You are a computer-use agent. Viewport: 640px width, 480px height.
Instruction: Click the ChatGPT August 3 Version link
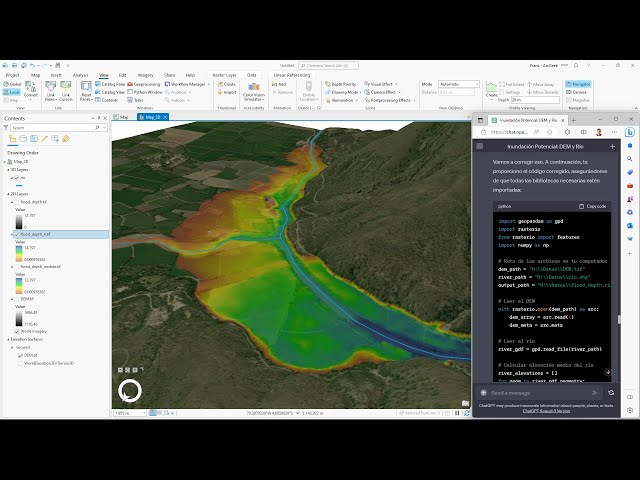tap(546, 411)
